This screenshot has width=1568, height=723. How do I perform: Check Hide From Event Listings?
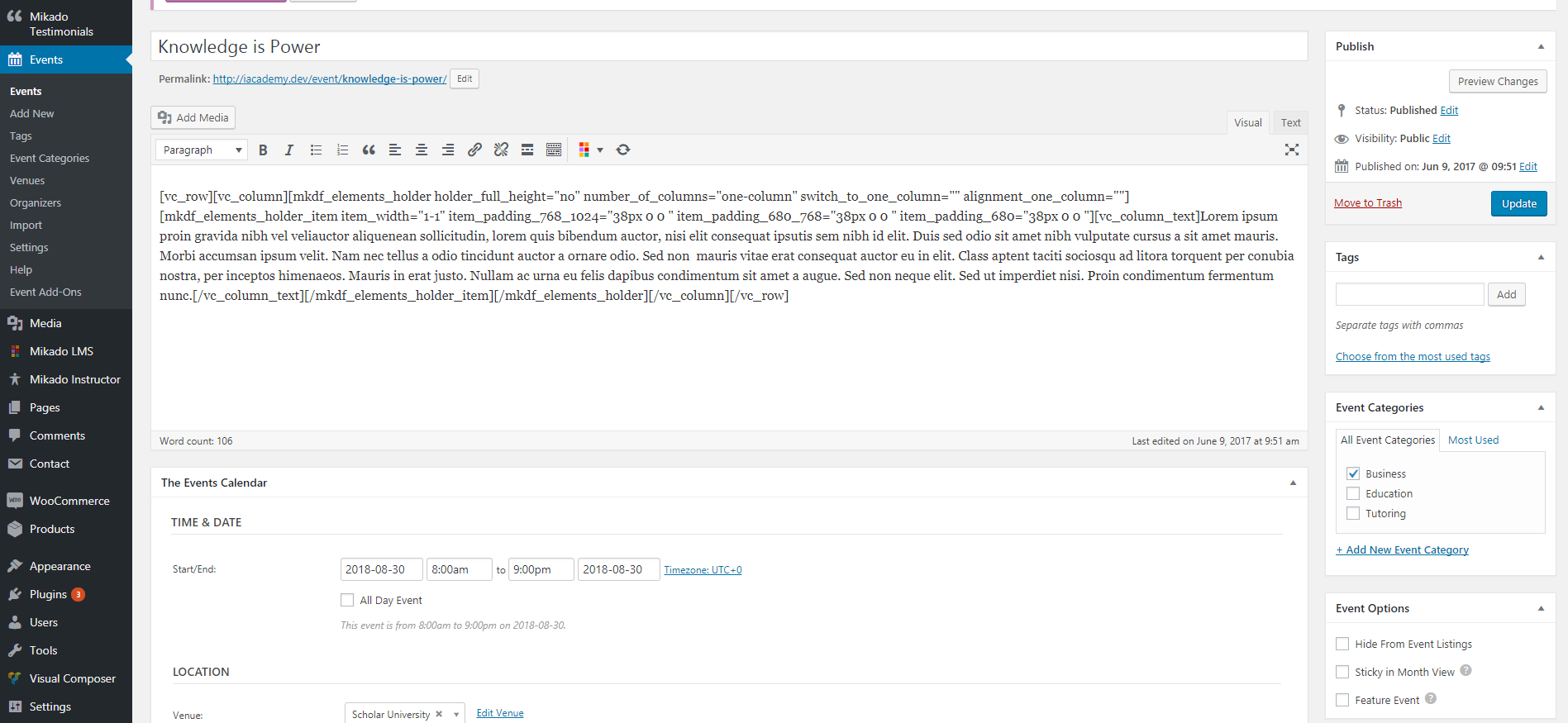pyautogui.click(x=1342, y=644)
